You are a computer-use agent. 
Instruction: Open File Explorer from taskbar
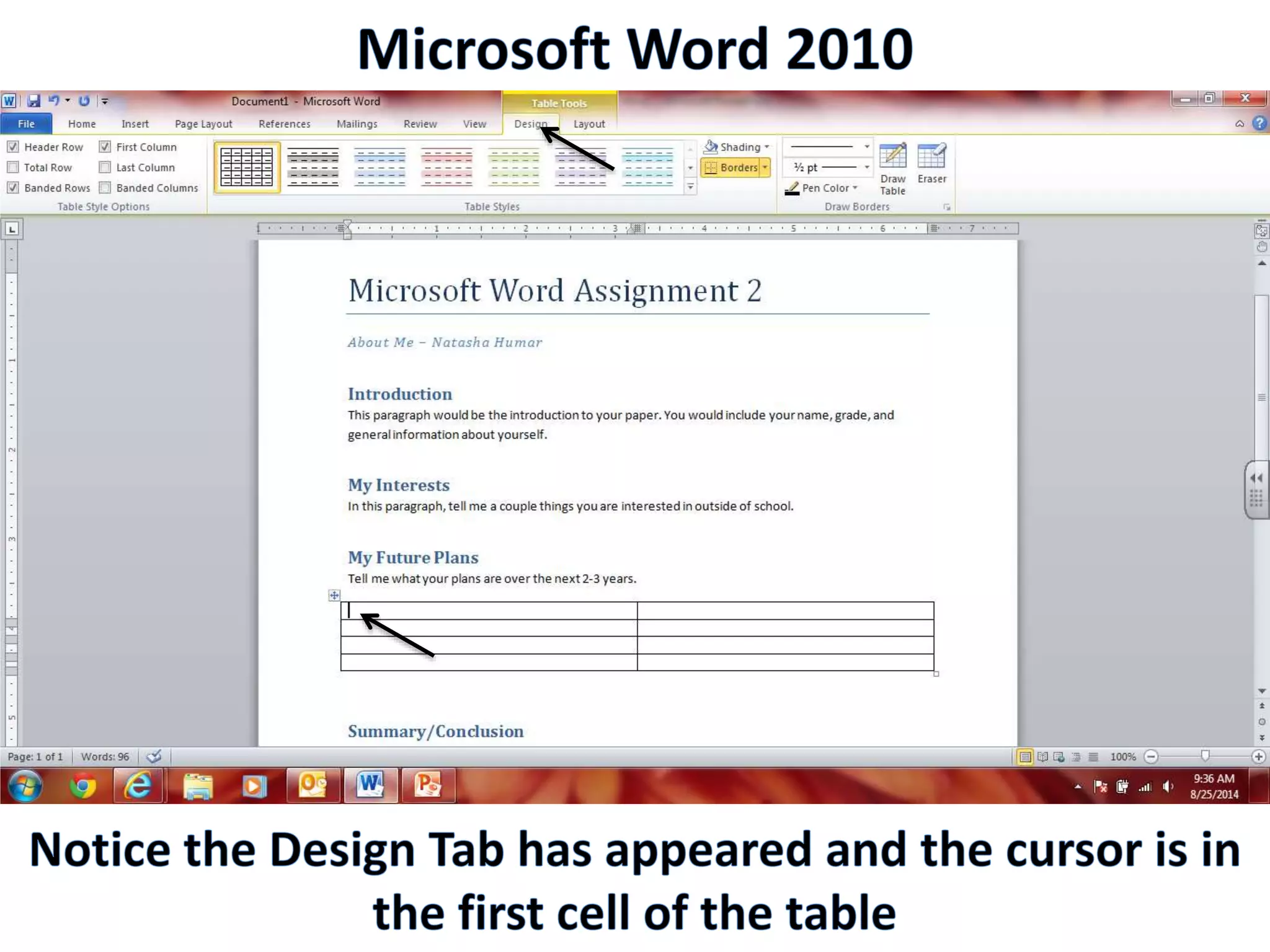pyautogui.click(x=198, y=786)
